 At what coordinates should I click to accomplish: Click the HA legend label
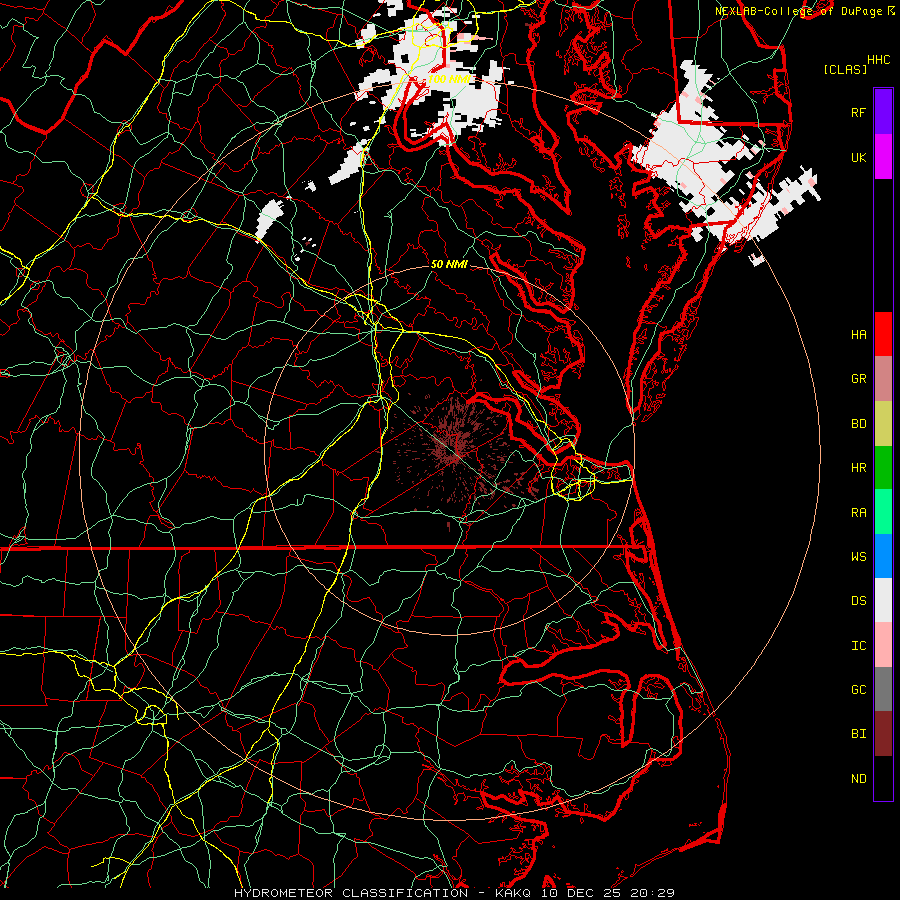[x=858, y=334]
